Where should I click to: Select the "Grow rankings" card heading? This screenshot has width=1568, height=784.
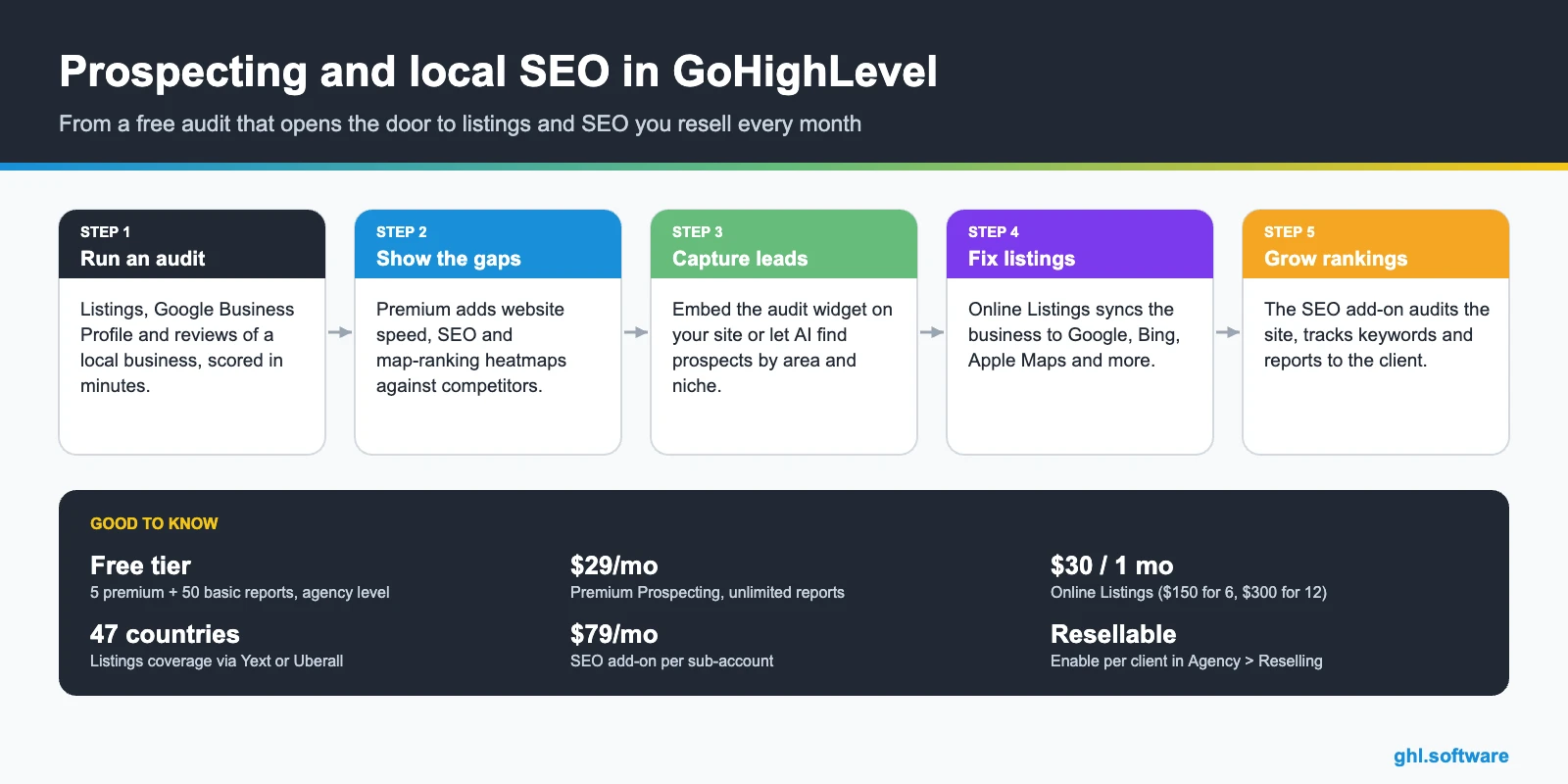(1335, 259)
